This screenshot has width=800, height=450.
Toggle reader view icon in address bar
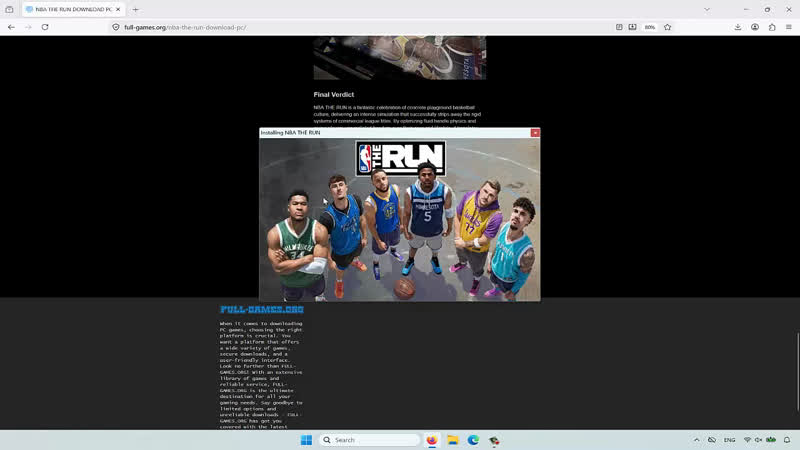click(619, 27)
